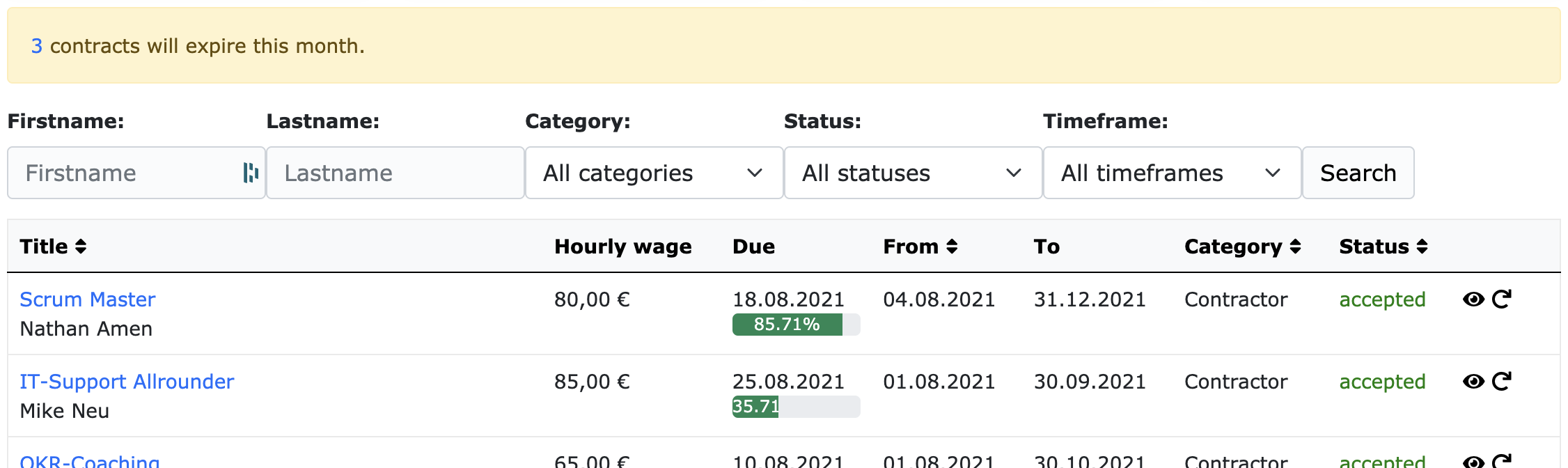Click the Hourly wage column header
This screenshot has width=1568, height=468.
point(622,246)
